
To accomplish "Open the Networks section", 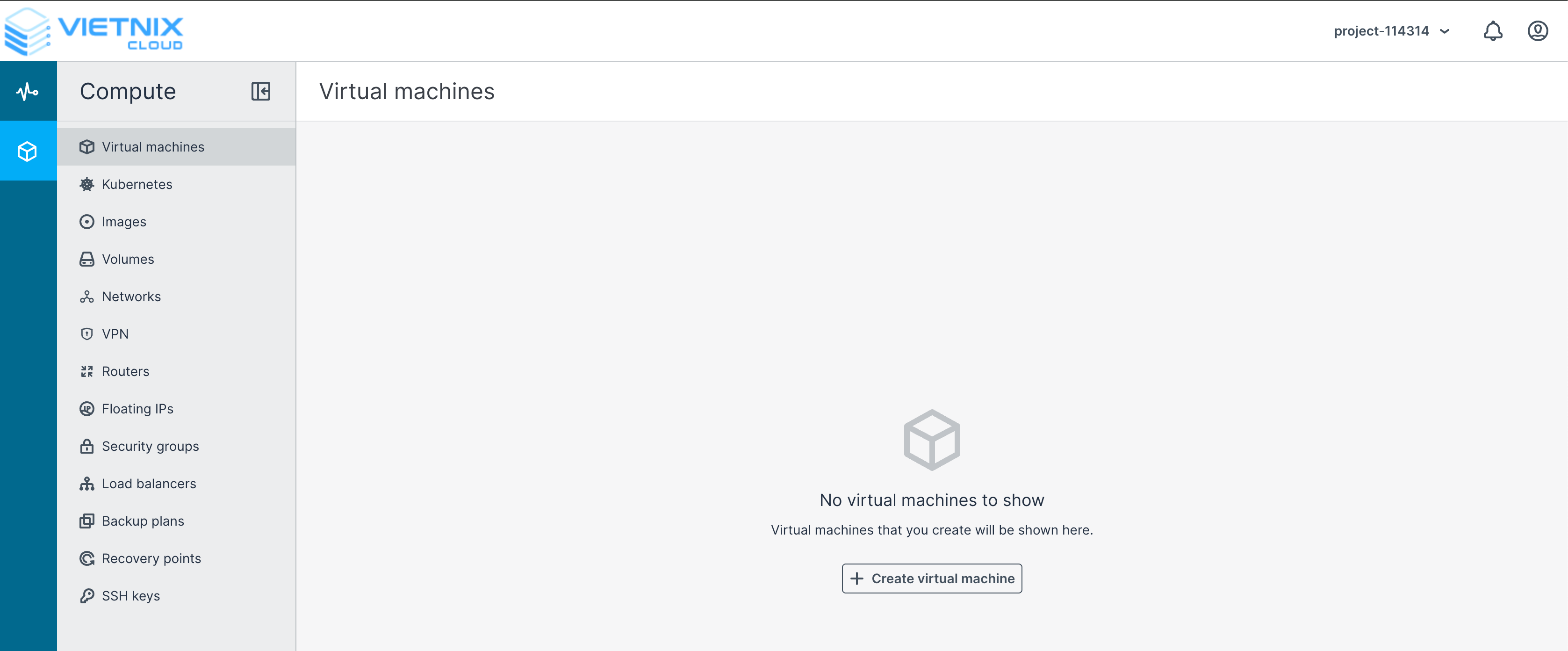I will click(x=131, y=297).
